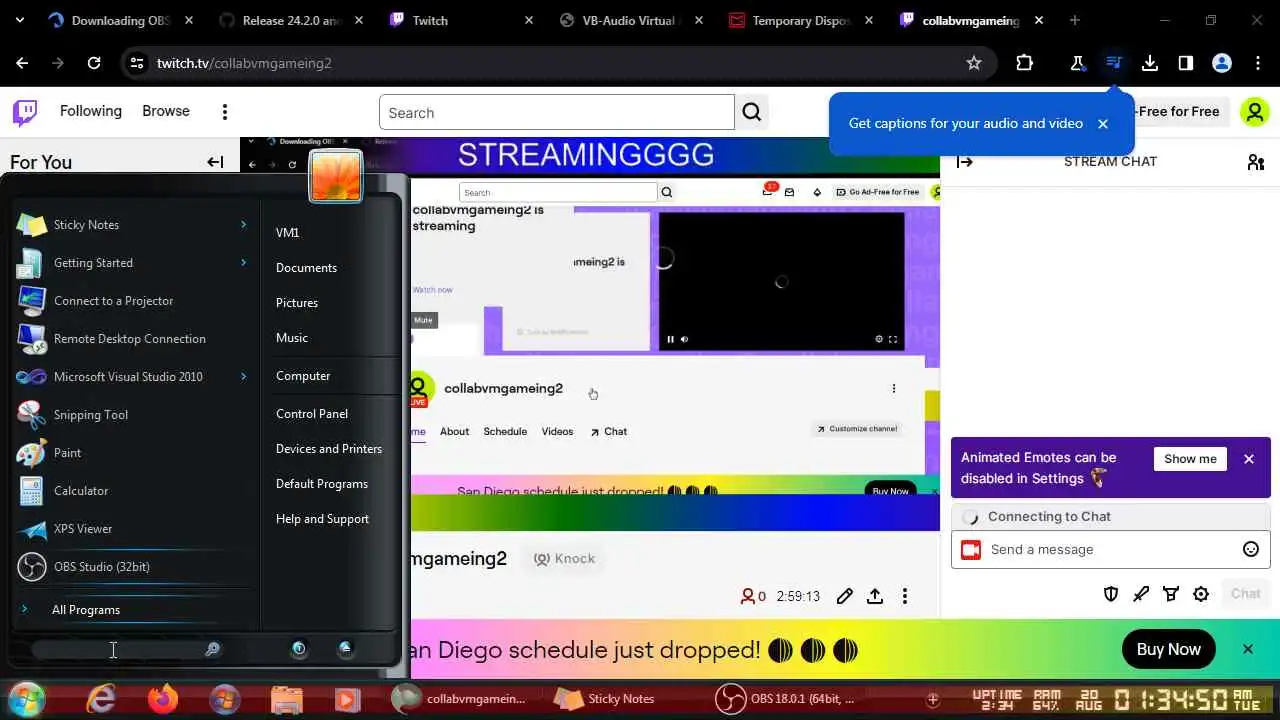This screenshot has width=1280, height=720.
Task: Switch to the VB-Audio Virtual tab
Action: (x=632, y=20)
